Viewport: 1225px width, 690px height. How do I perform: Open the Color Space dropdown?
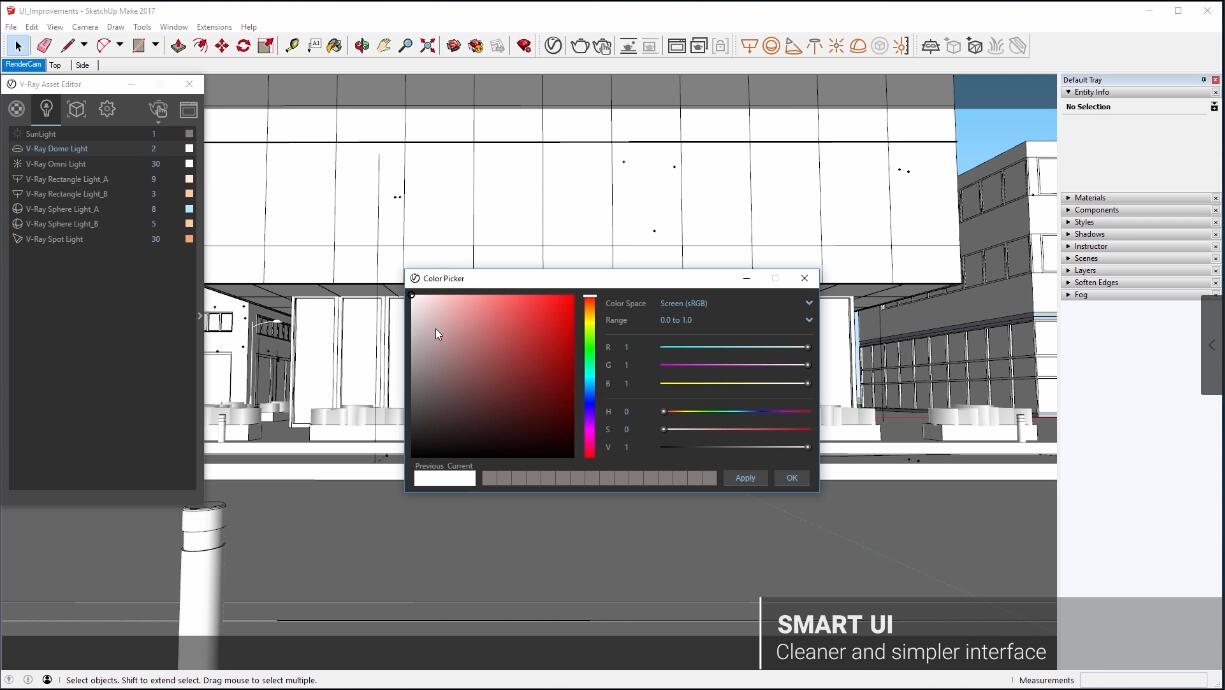point(735,303)
